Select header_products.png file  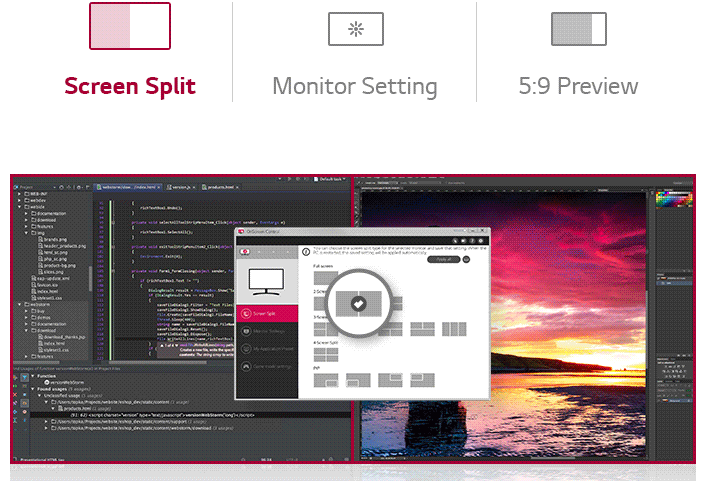62,246
